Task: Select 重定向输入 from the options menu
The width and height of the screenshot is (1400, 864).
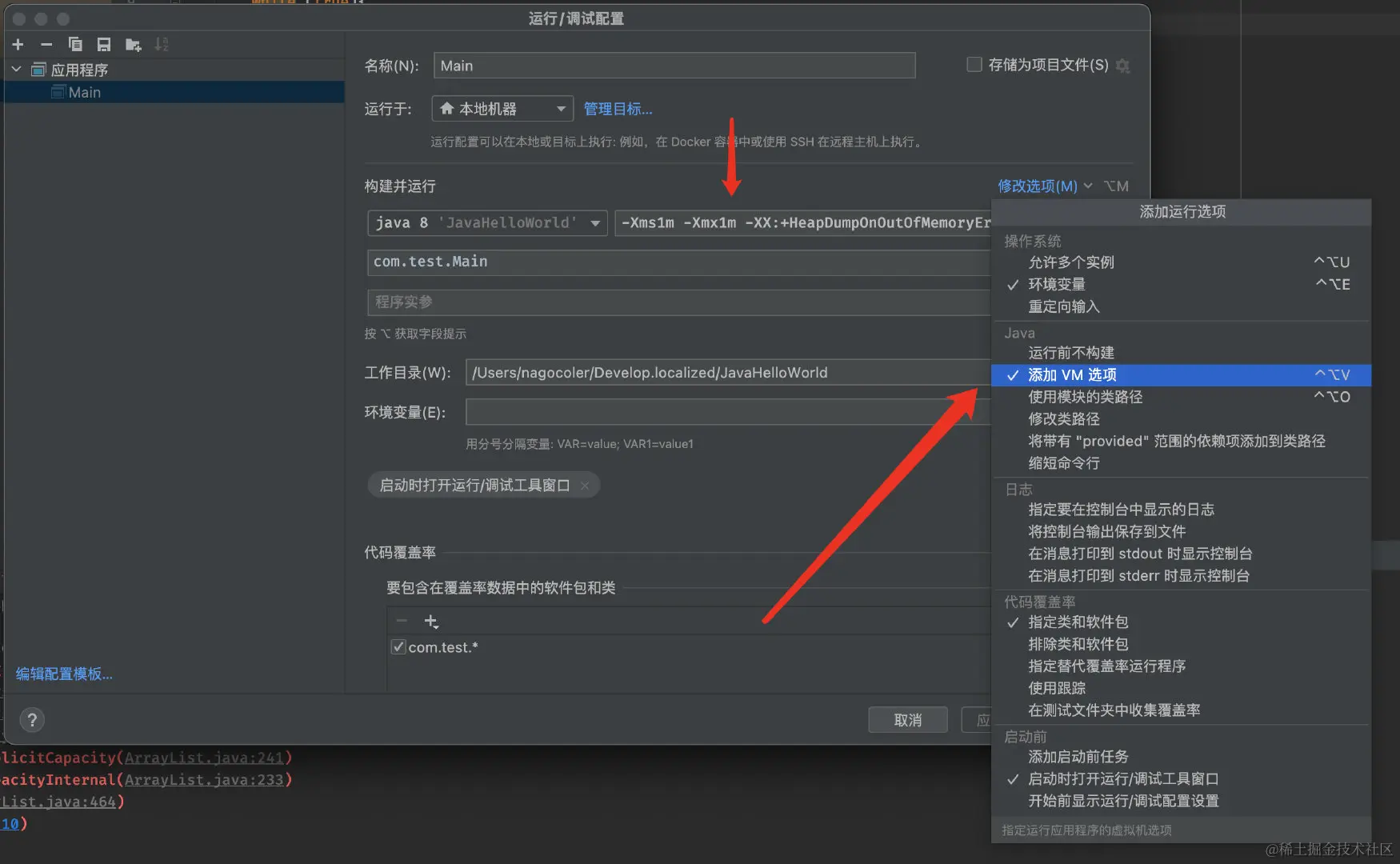Action: click(x=1181, y=307)
